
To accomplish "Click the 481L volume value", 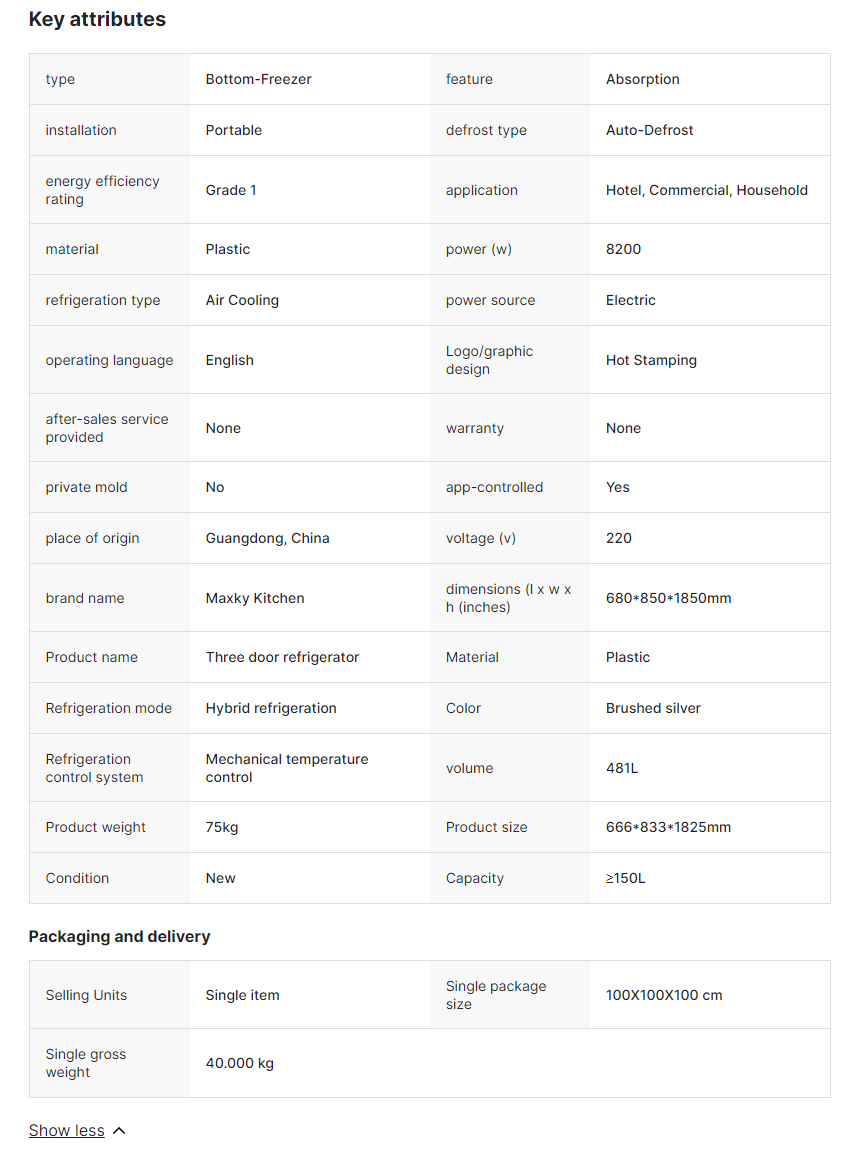I will point(622,768).
